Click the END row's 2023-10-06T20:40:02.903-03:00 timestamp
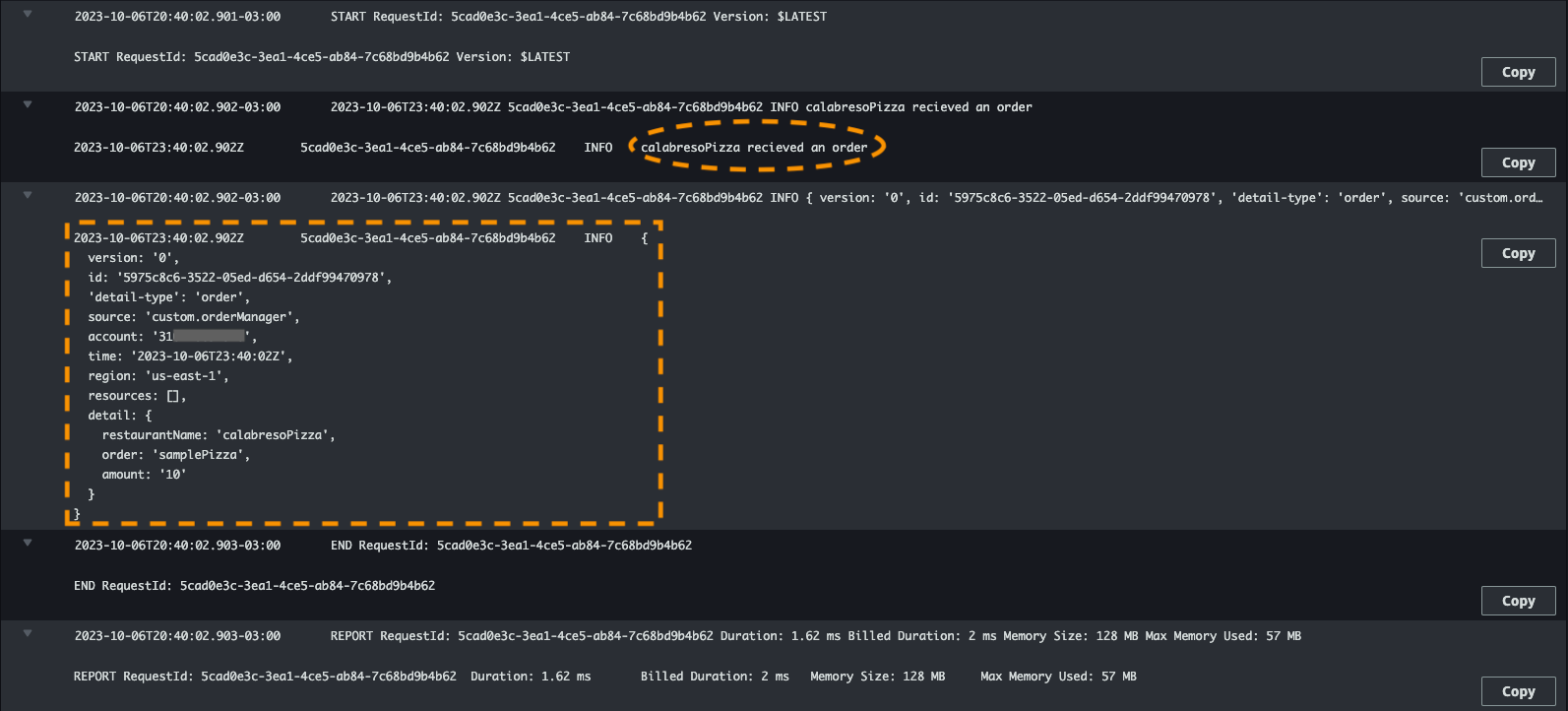Viewport: 1568px width, 711px height. click(177, 546)
